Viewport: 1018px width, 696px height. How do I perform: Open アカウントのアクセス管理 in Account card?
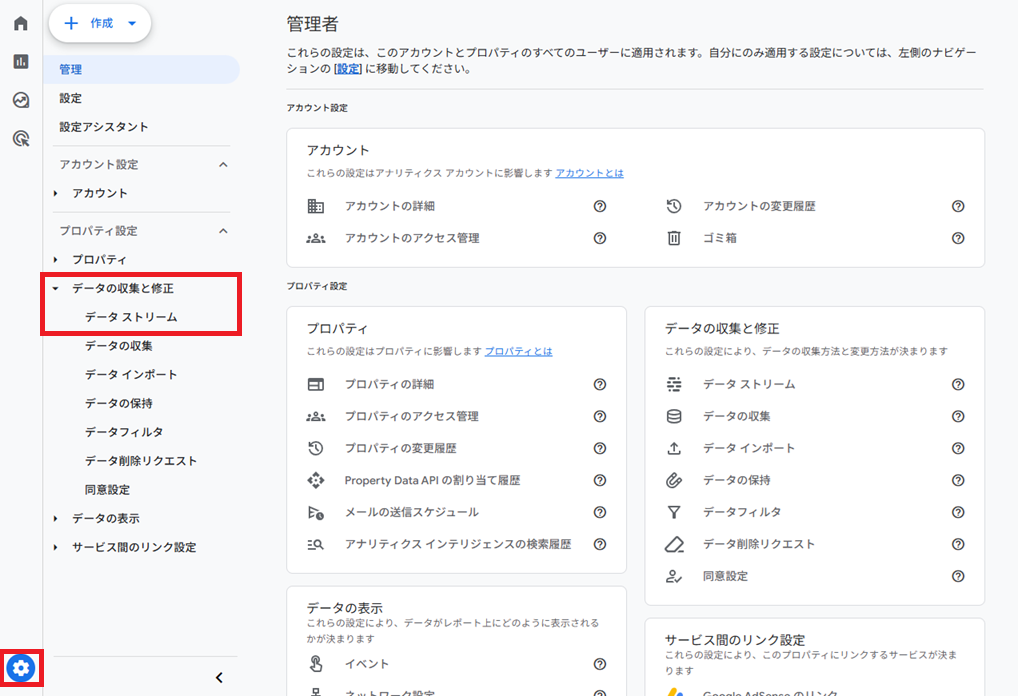tap(412, 238)
